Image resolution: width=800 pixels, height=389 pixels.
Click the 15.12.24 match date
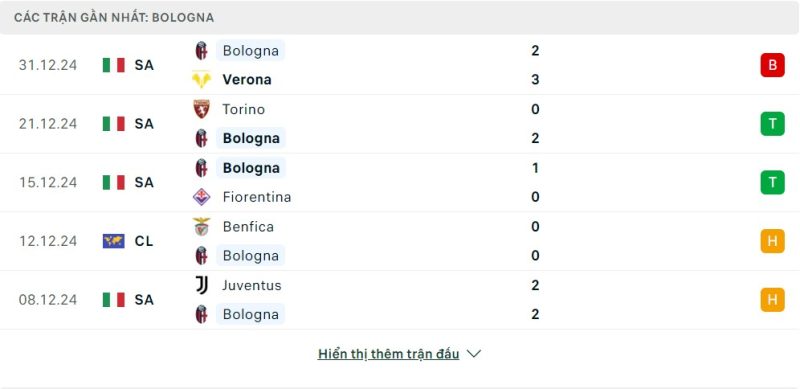point(48,182)
